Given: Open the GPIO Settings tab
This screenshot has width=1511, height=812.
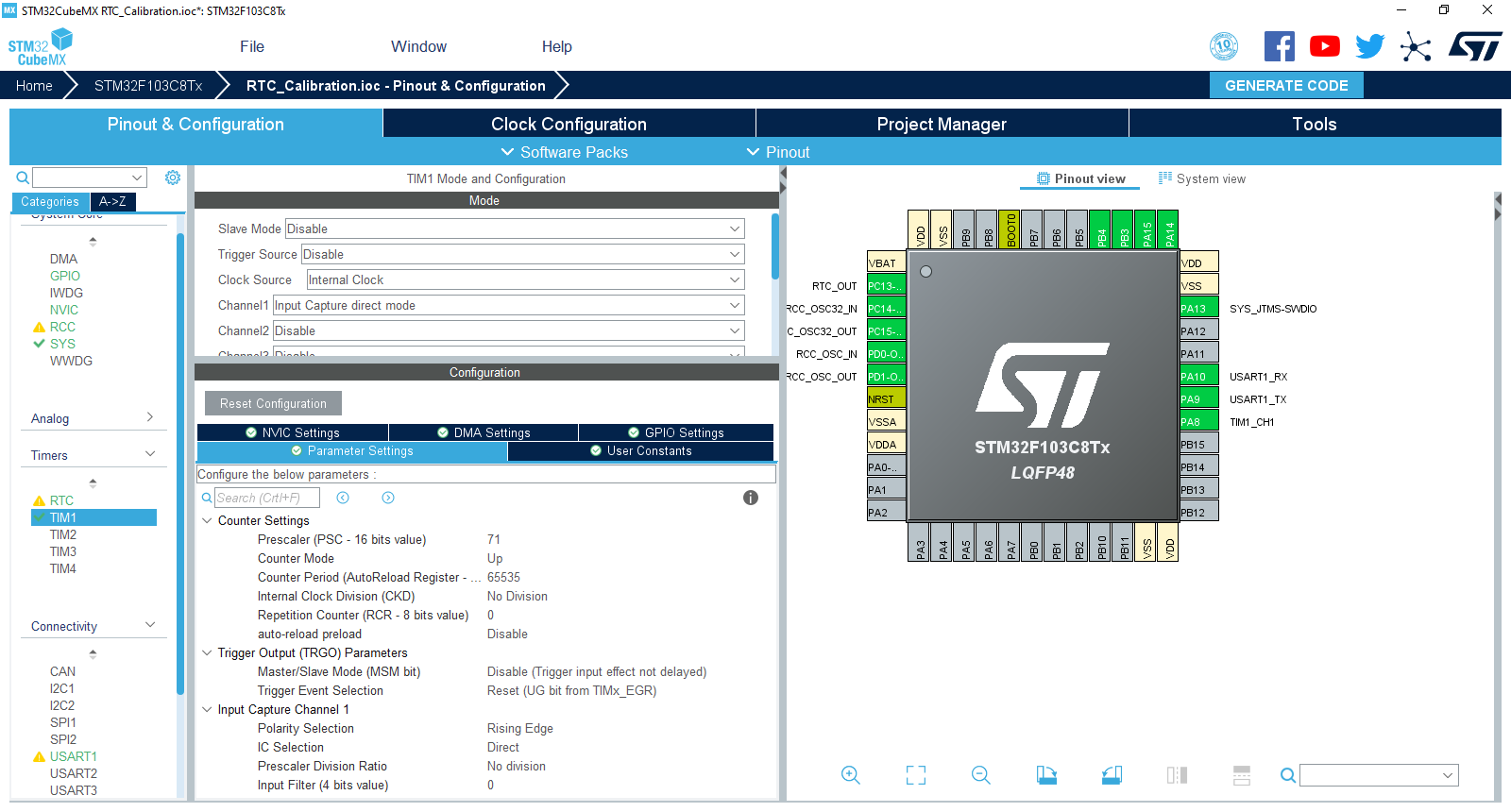Looking at the screenshot, I should point(676,432).
